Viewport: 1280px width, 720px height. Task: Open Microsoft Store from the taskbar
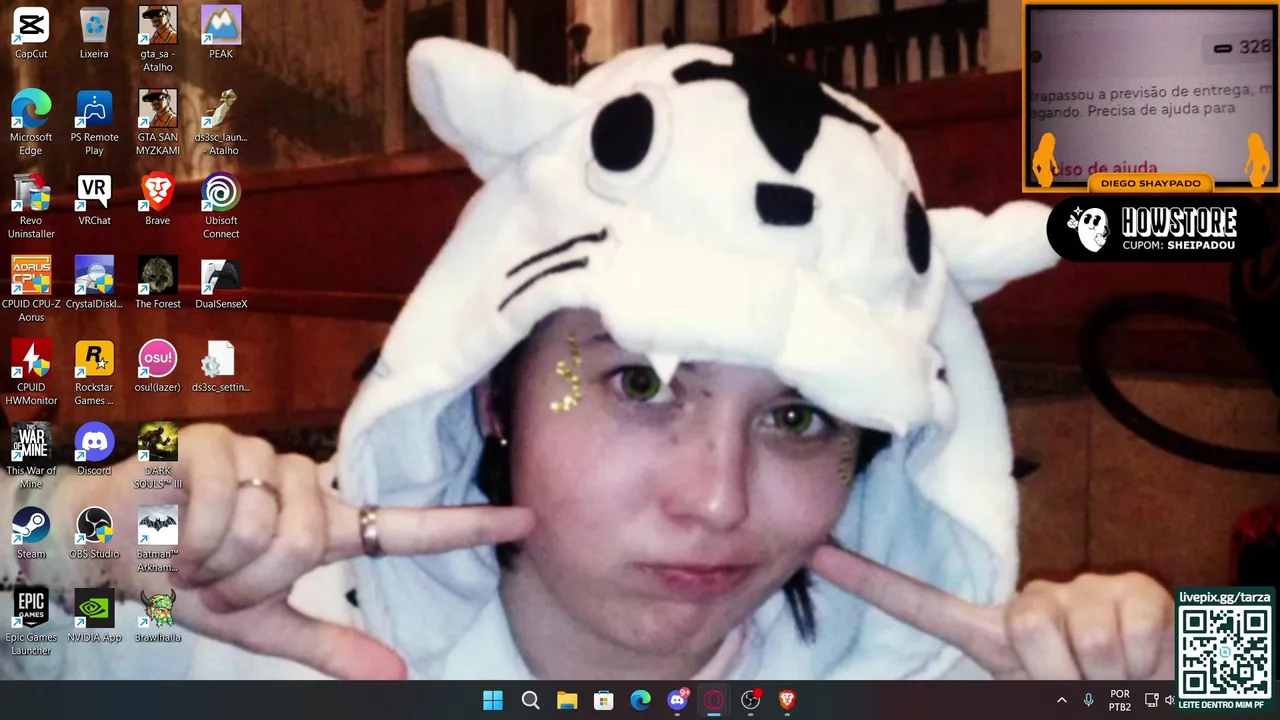click(604, 700)
